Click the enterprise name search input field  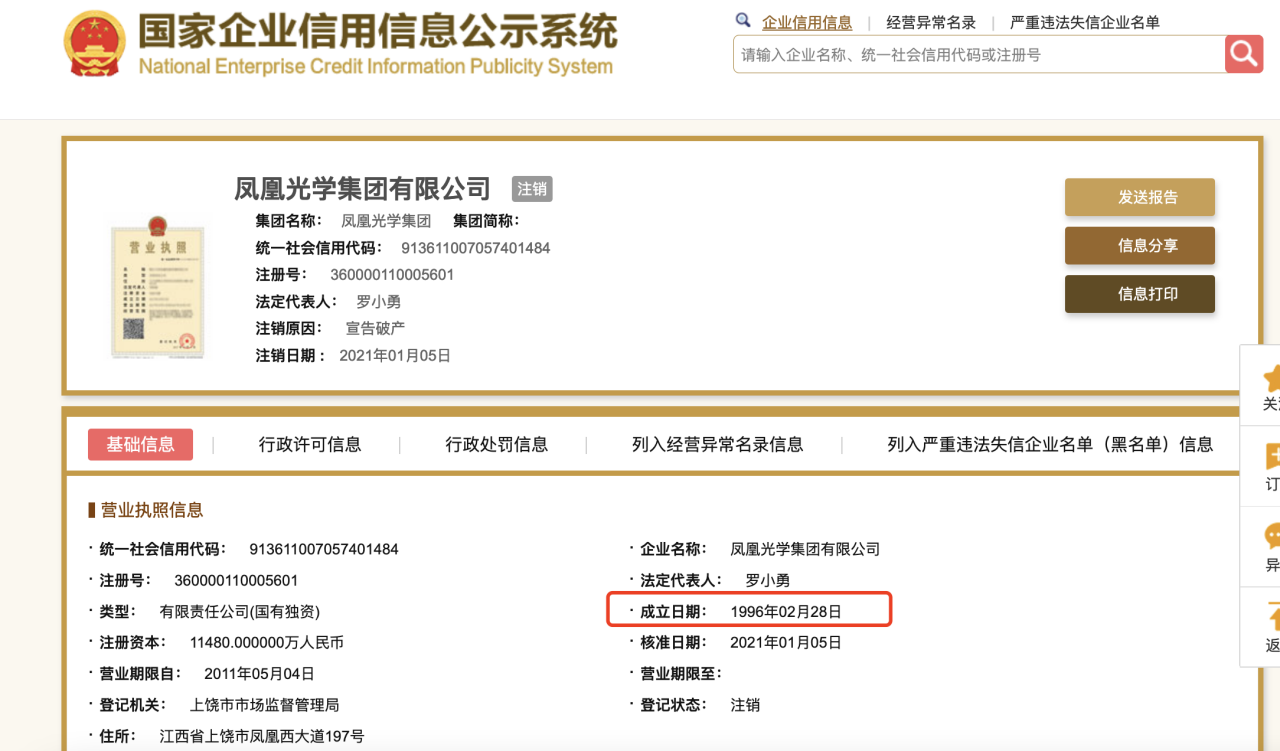click(x=978, y=55)
